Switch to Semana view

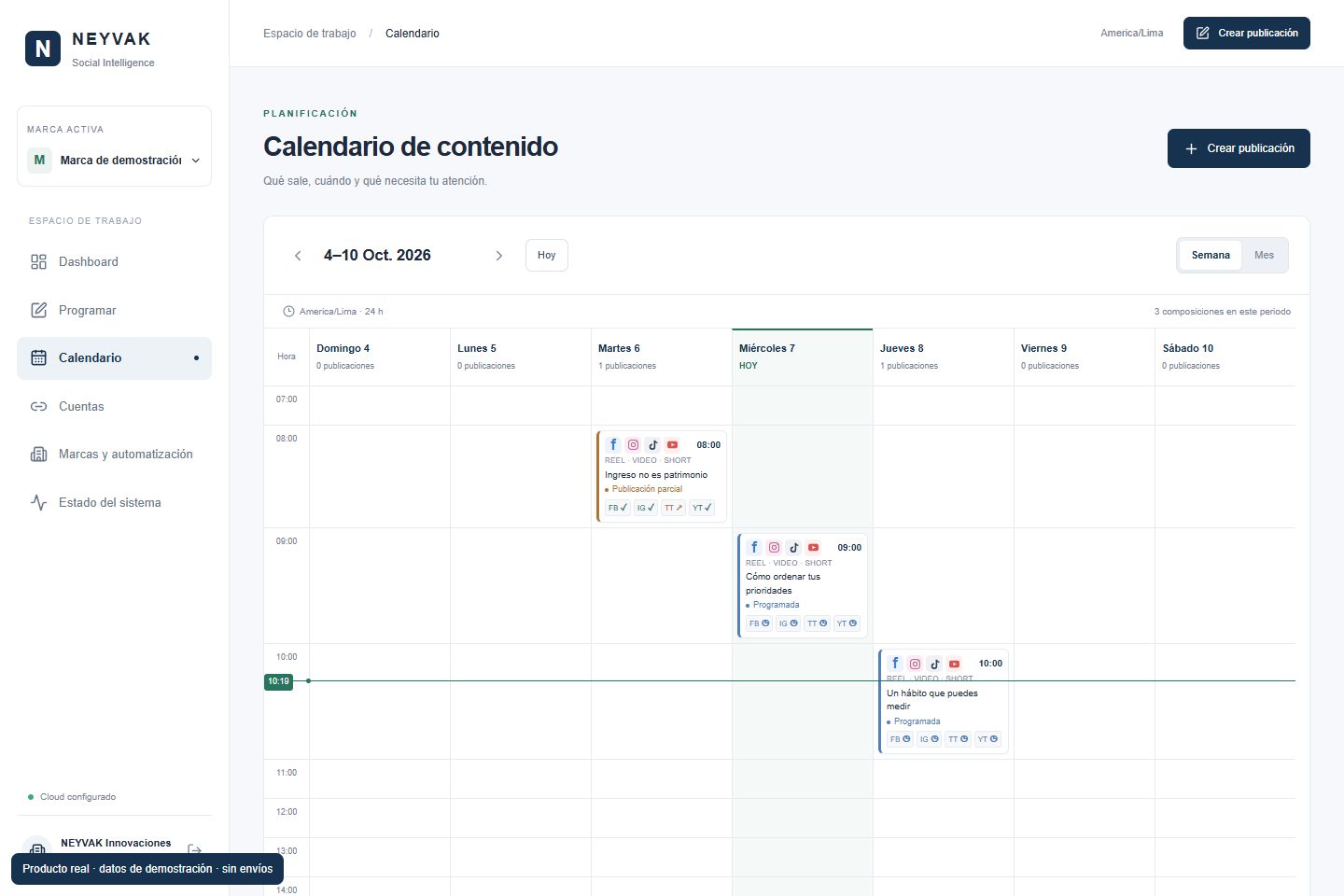coord(1211,255)
